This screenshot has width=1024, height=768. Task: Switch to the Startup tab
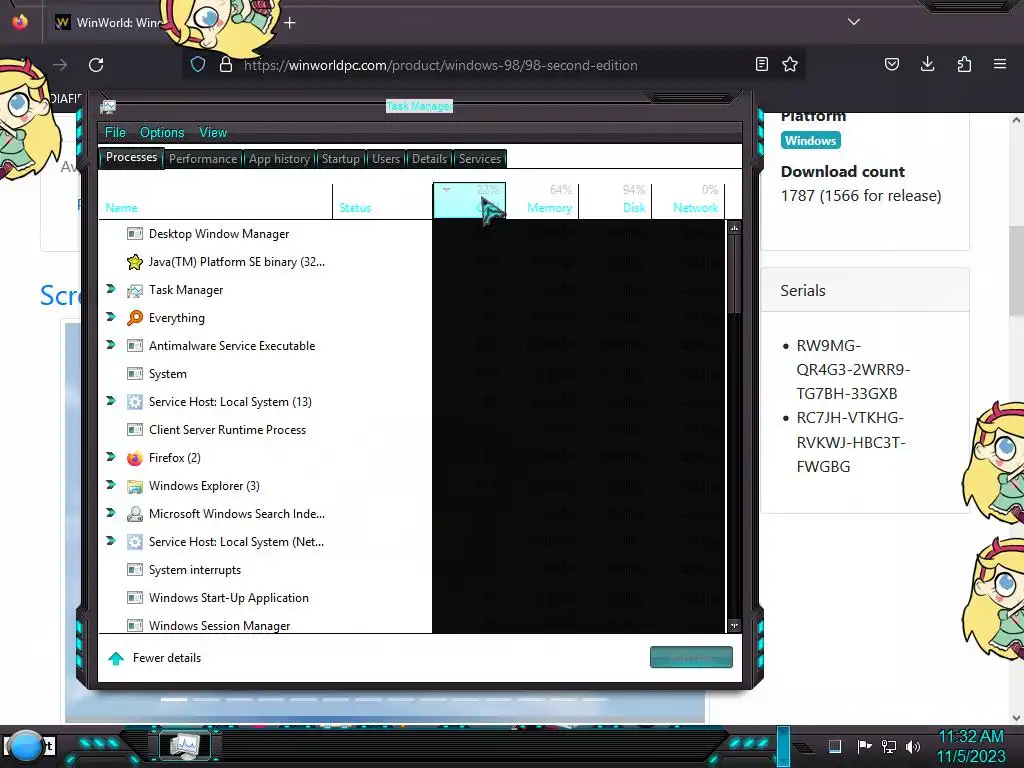point(340,159)
